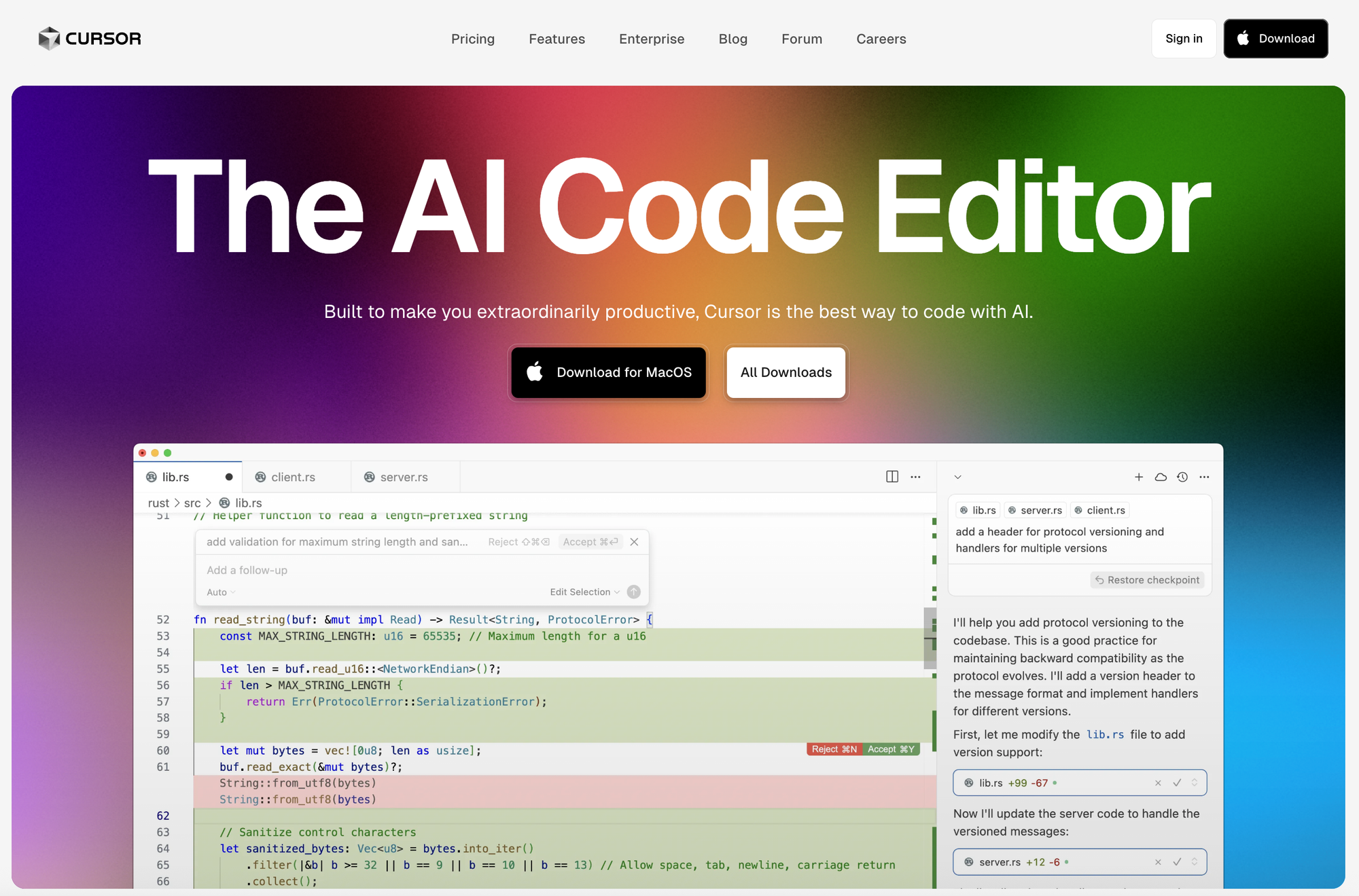Click the Download for MacOS button
1359x896 pixels.
tap(608, 372)
